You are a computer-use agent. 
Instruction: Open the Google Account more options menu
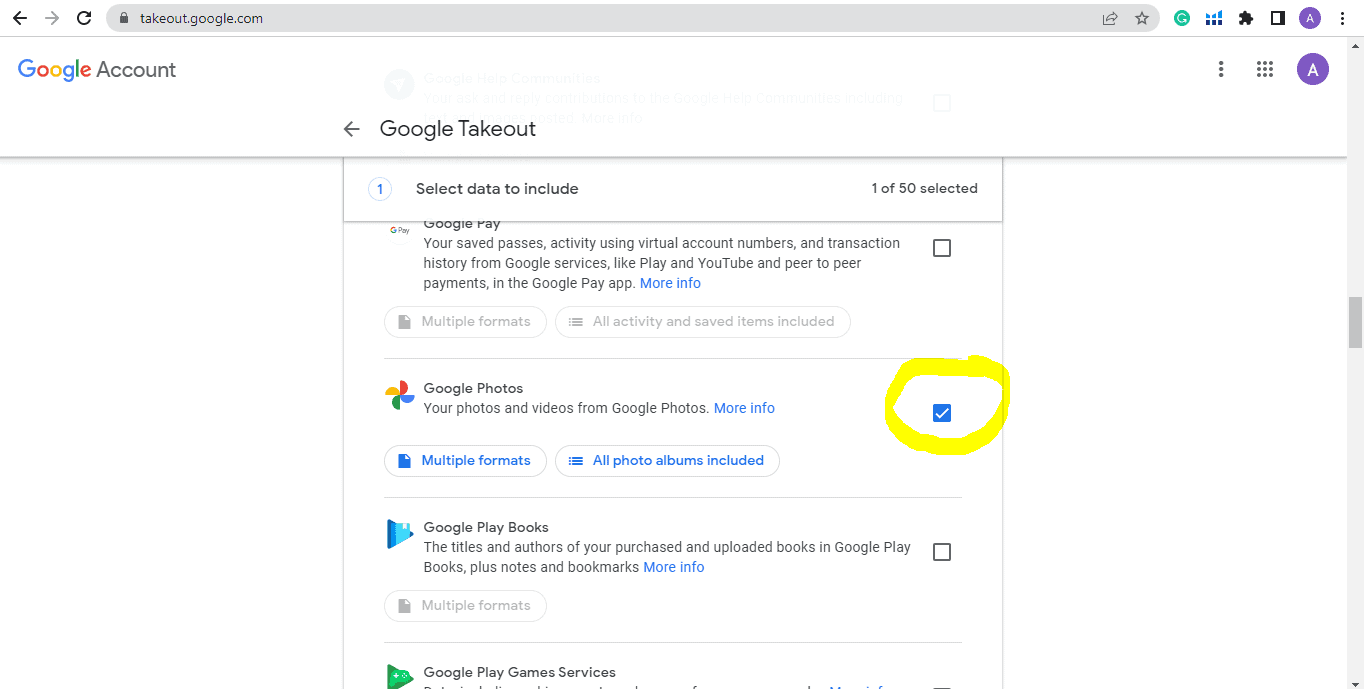click(x=1221, y=69)
